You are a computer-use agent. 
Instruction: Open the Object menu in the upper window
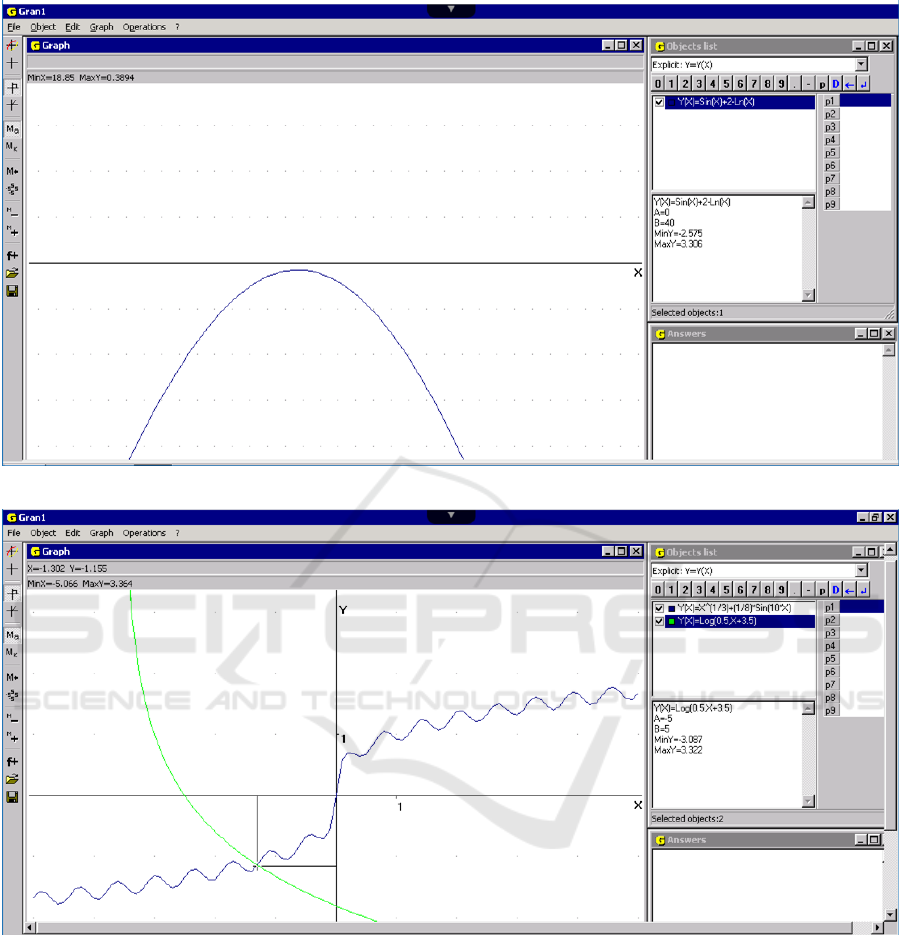43,27
